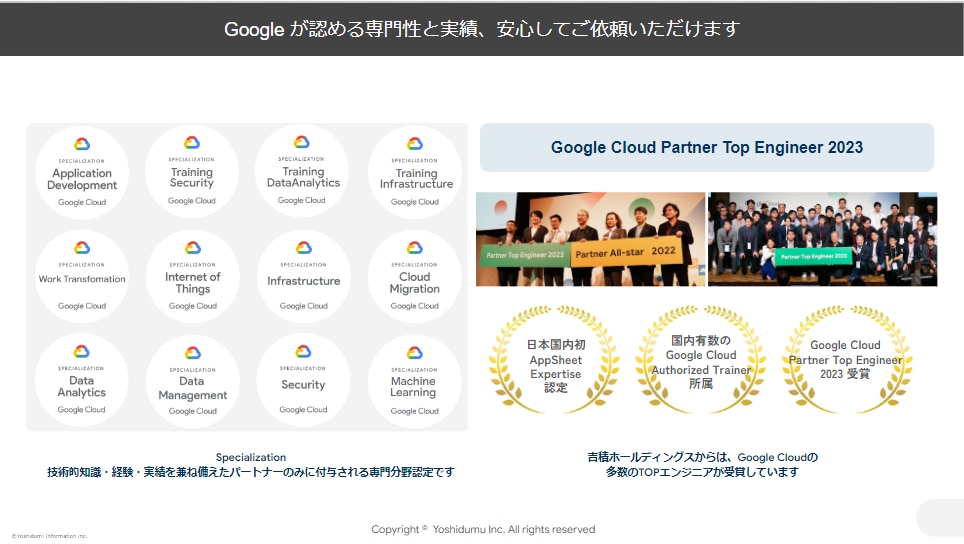Select the 吉積ホールディングスからは caption line
Image resolution: width=964 pixels, height=544 pixels.
point(702,457)
